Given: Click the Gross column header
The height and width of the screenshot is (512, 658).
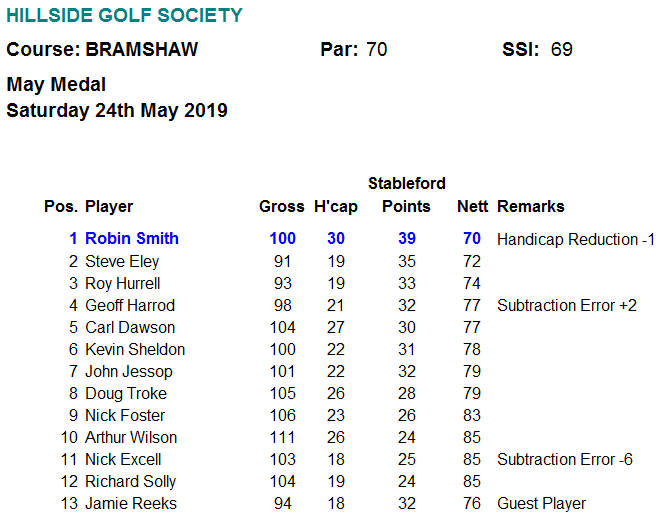Looking at the screenshot, I should coord(281,207).
